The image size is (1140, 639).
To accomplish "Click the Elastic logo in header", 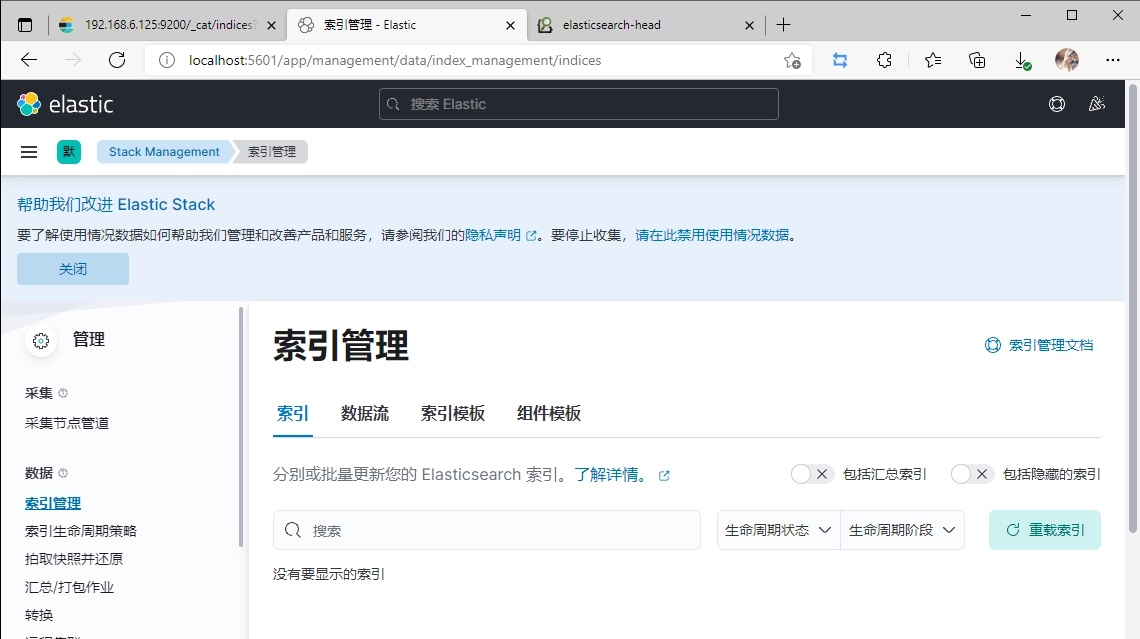I will coord(65,104).
